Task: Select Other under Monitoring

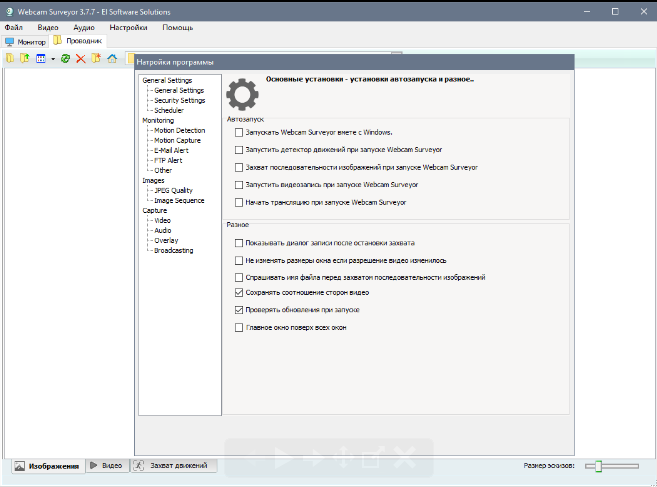Action: [163, 171]
